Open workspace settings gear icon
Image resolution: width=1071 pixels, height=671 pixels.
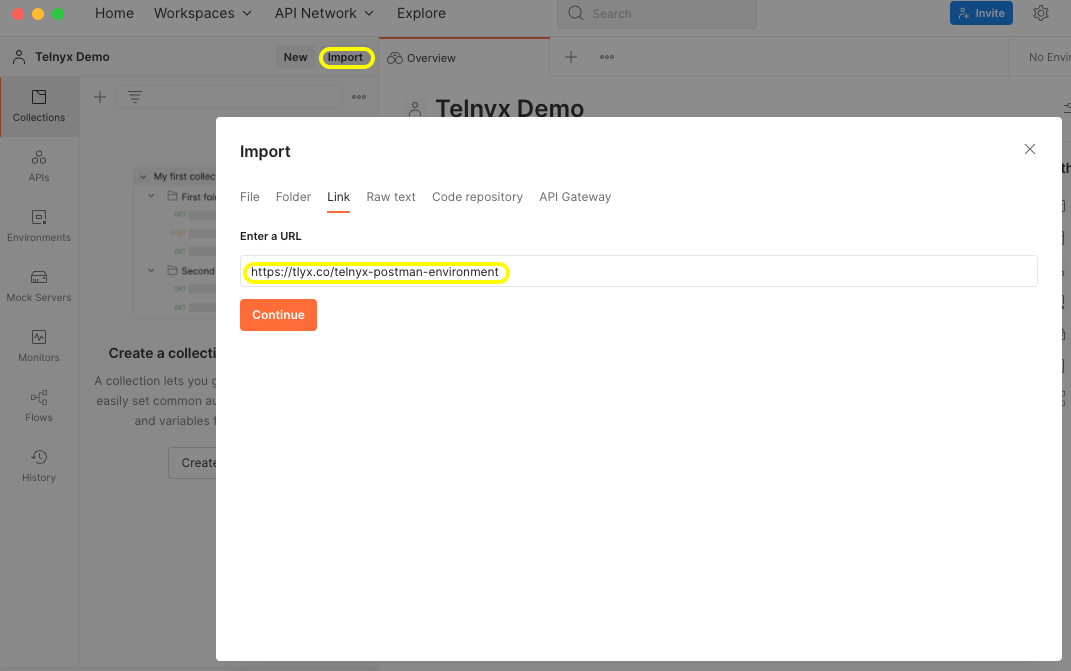coord(1040,13)
